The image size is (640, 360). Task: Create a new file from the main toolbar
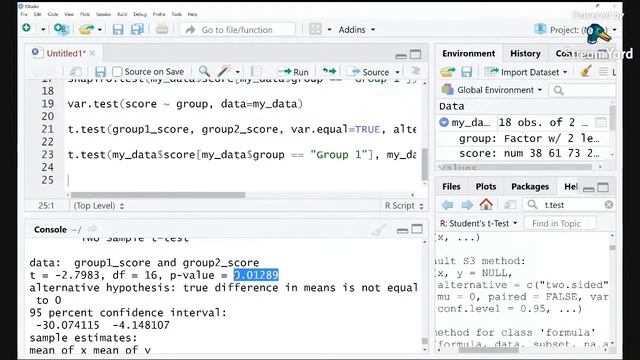point(27,29)
